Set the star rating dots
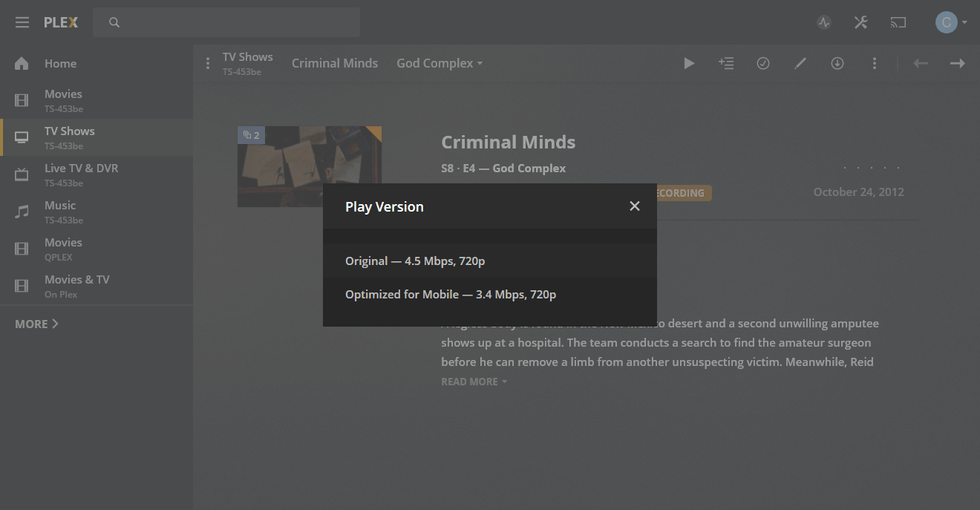 click(871, 168)
